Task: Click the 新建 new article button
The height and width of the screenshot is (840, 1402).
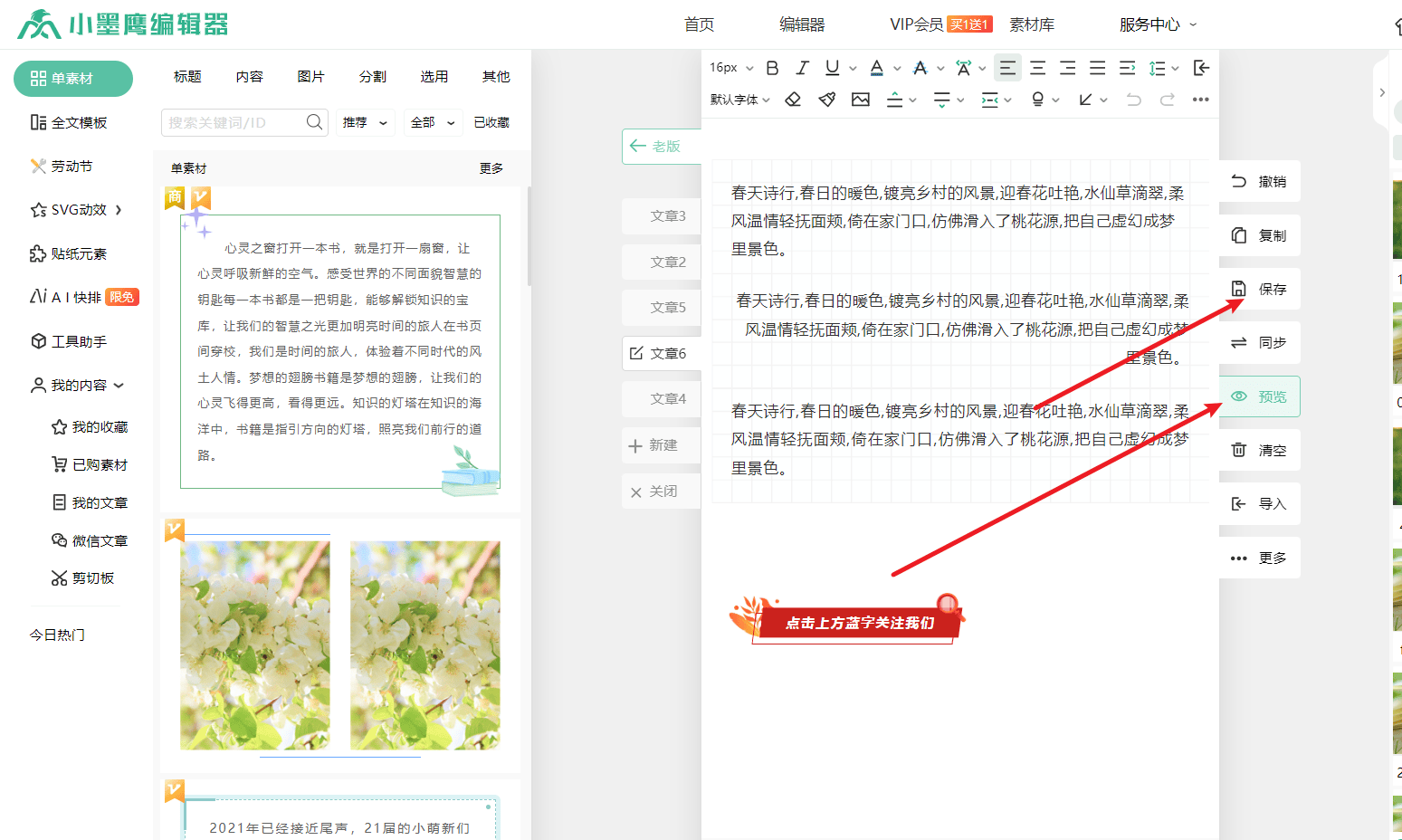Action: pos(654,445)
